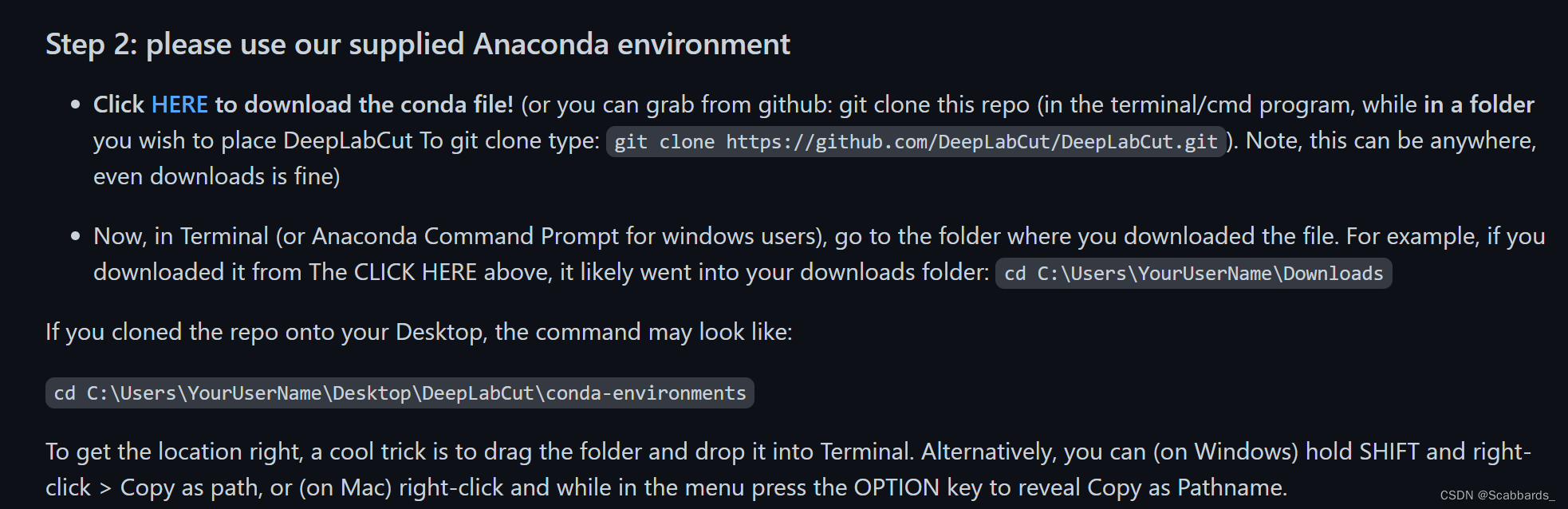Viewport: 1568px width, 509px height.
Task: Click the cd Desktop conda-environments code block
Action: point(400,393)
